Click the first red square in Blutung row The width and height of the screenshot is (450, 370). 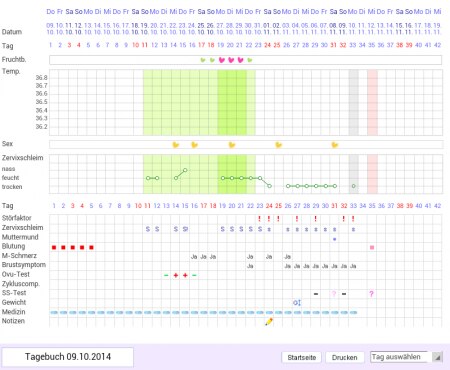[54, 247]
